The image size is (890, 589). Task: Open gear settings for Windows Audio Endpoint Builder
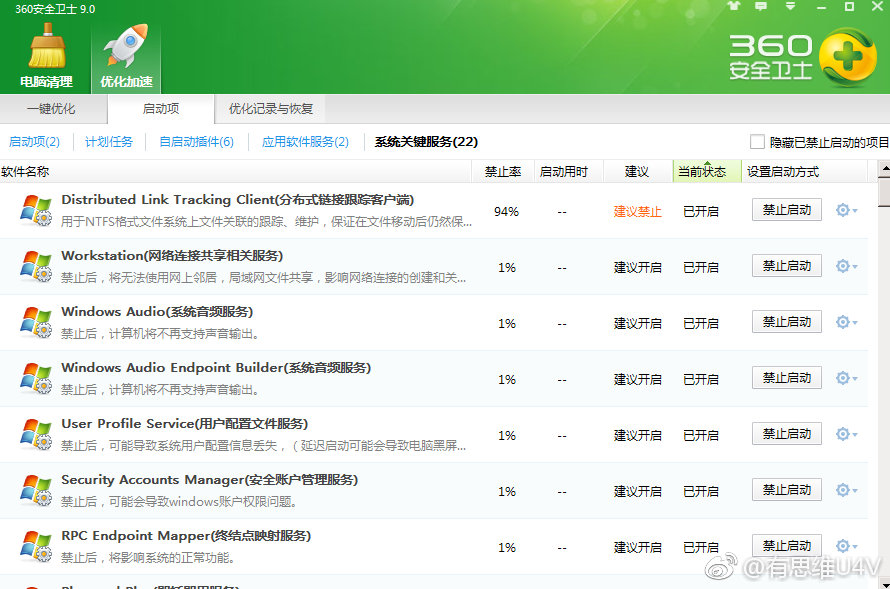tap(846, 378)
